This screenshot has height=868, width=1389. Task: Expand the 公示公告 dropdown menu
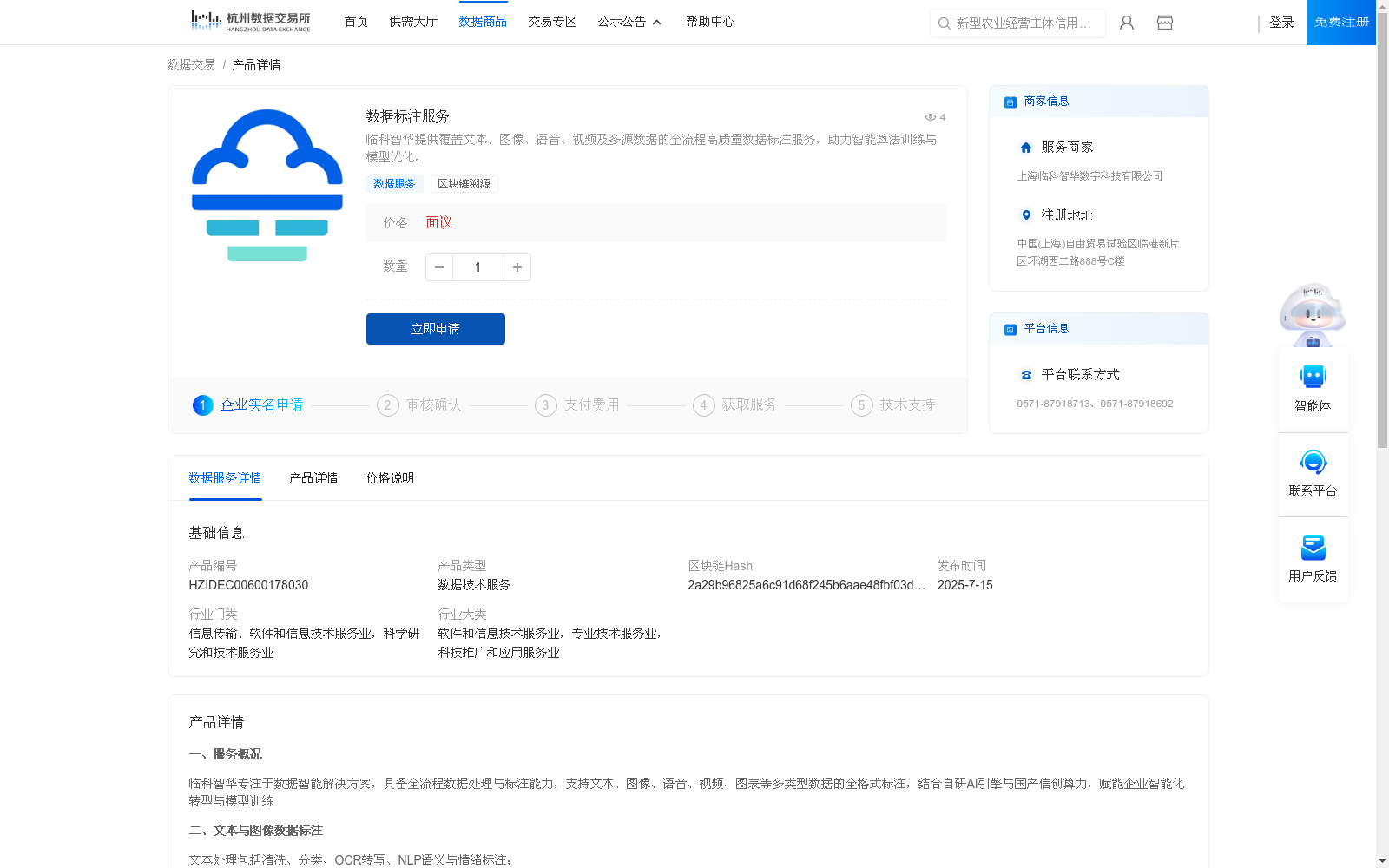tap(629, 22)
